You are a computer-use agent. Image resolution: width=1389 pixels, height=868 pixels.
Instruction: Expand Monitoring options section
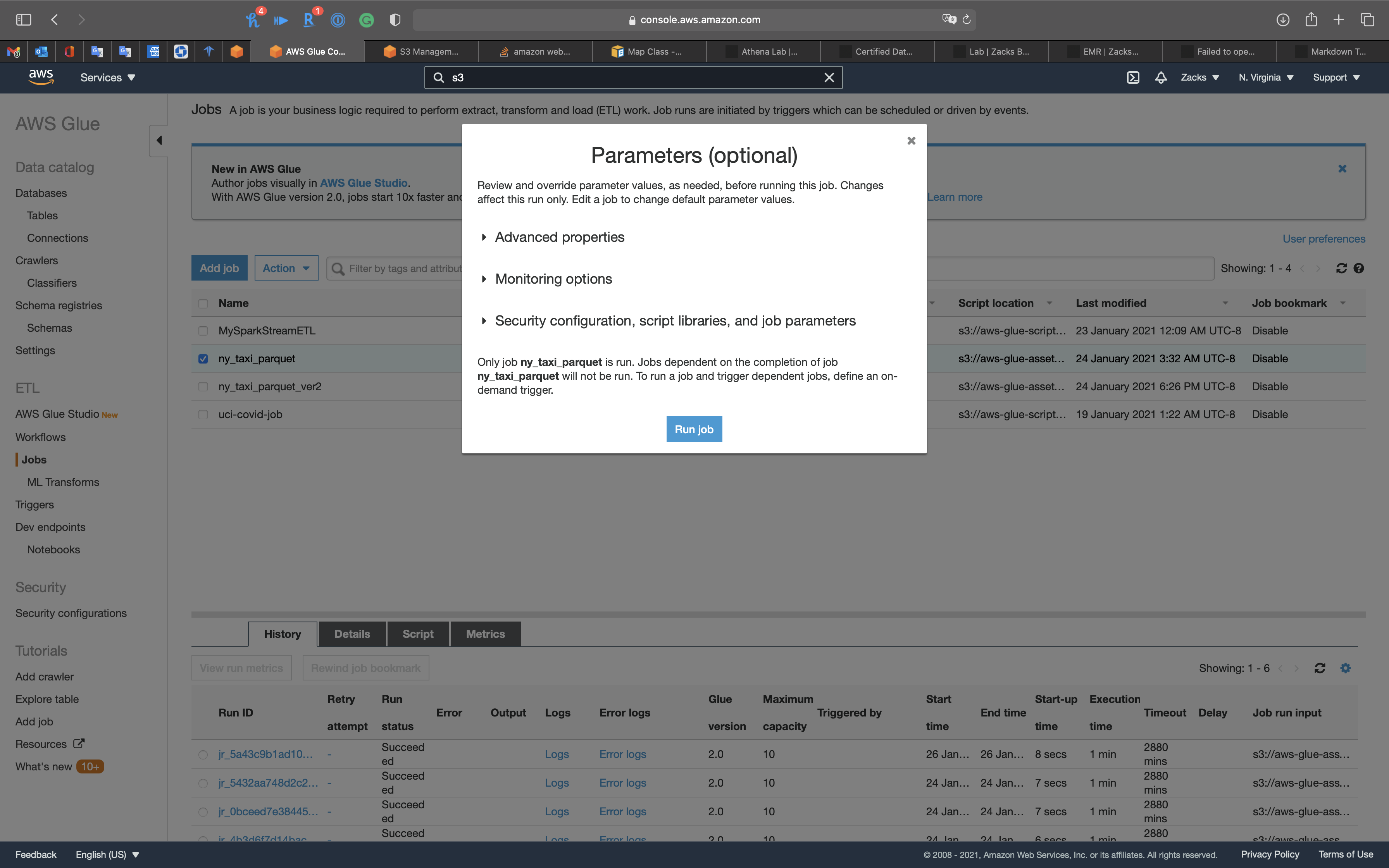tap(553, 279)
